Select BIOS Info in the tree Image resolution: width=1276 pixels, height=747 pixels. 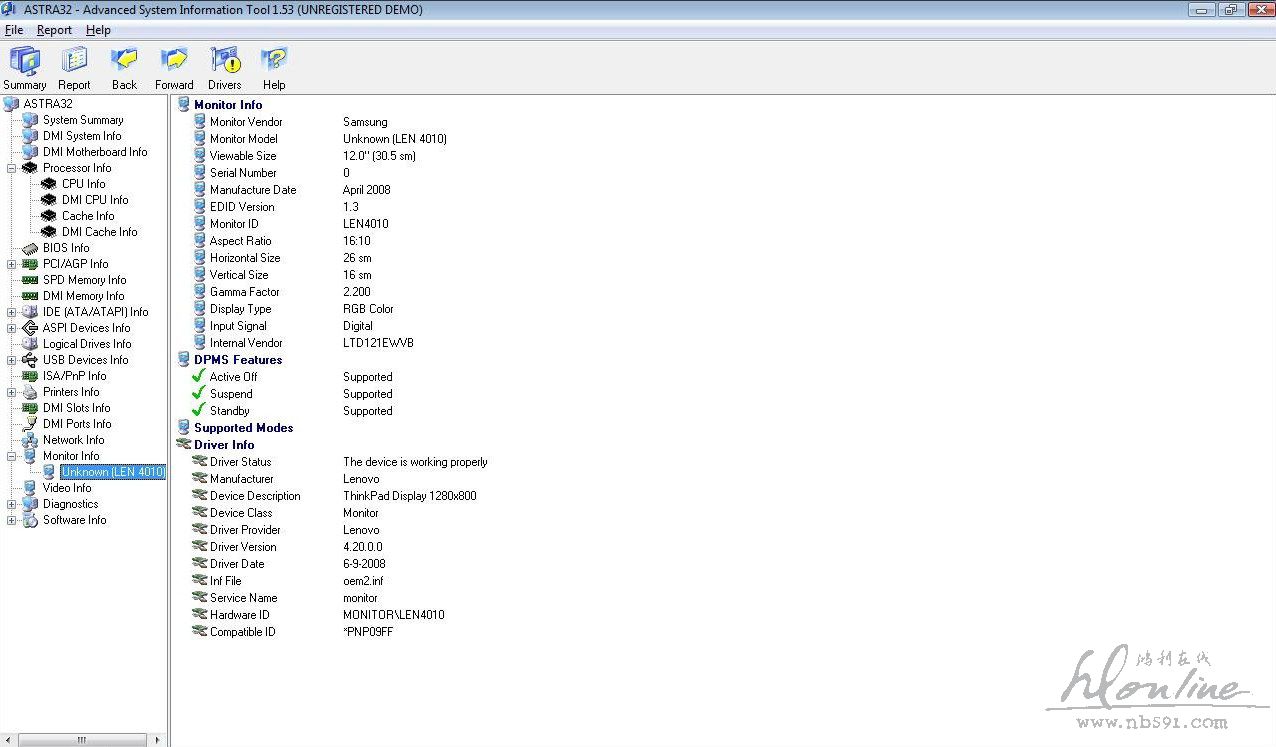pyautogui.click(x=65, y=248)
